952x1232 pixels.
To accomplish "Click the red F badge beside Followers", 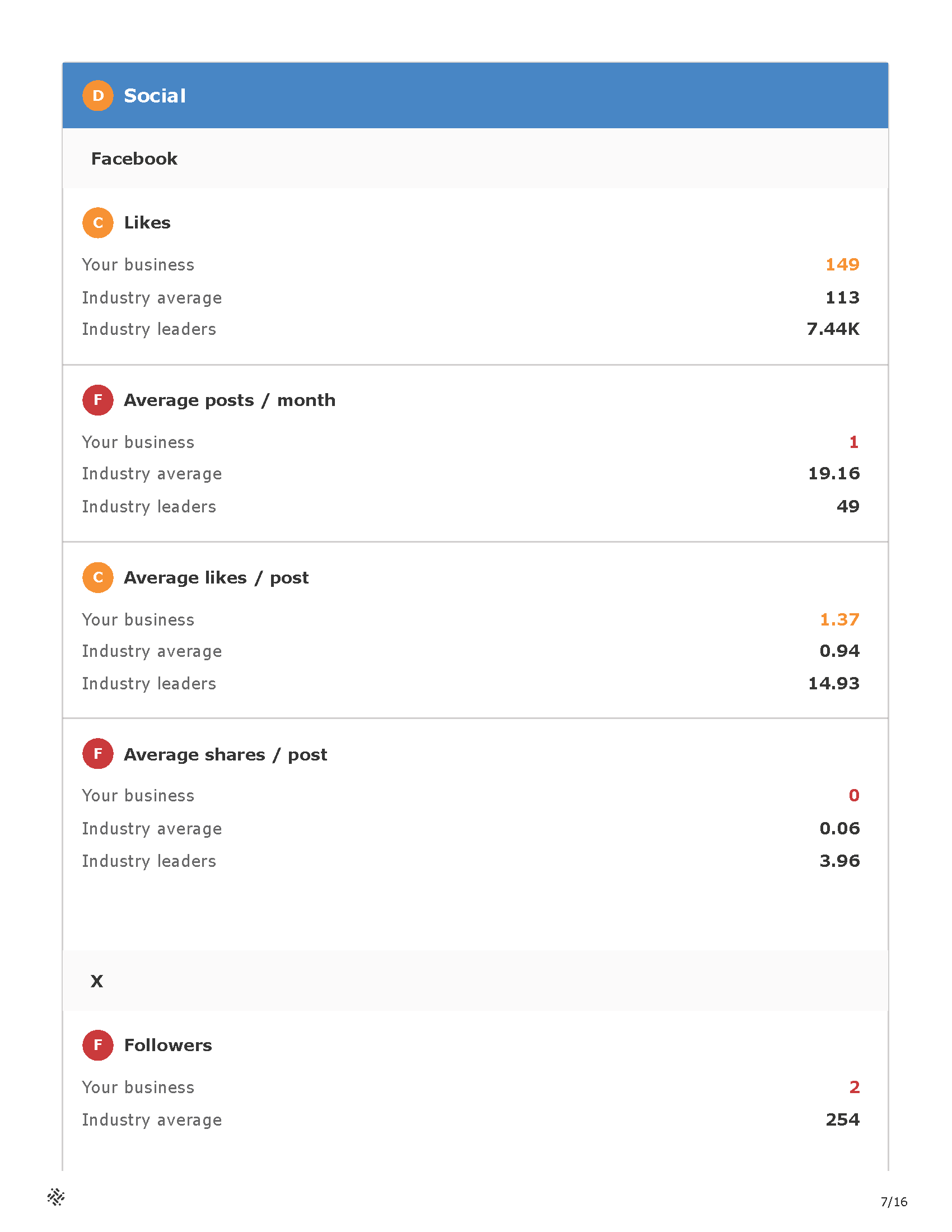I will click(98, 1046).
